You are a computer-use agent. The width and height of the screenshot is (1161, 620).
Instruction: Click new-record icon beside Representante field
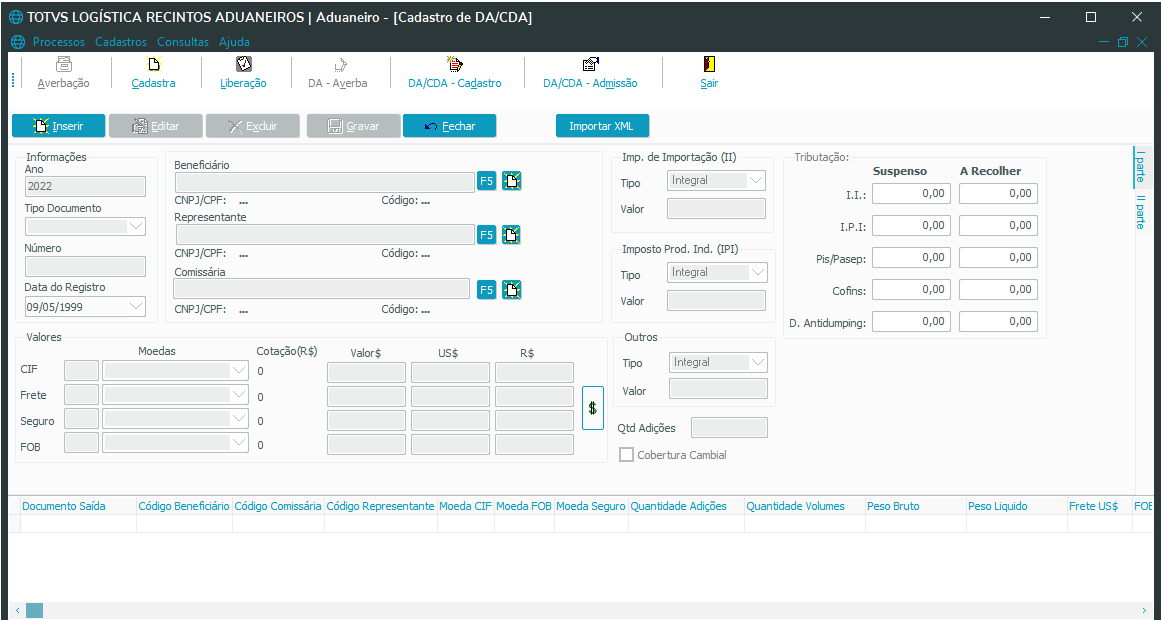[512, 235]
